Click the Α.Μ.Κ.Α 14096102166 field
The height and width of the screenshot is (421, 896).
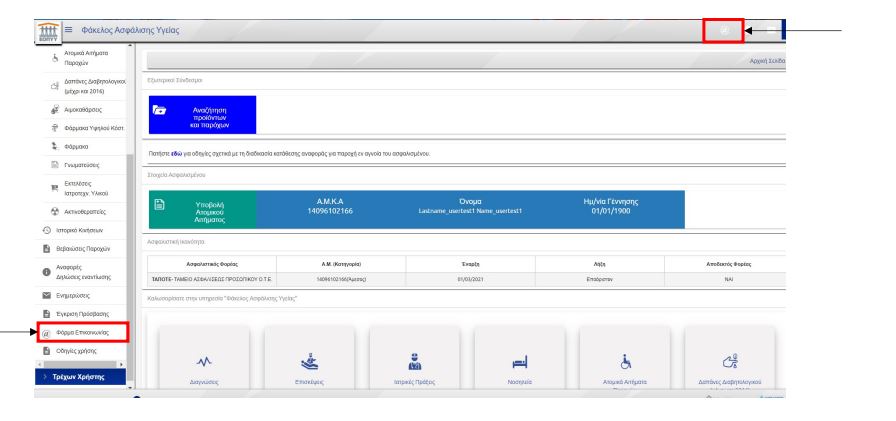[x=330, y=206]
